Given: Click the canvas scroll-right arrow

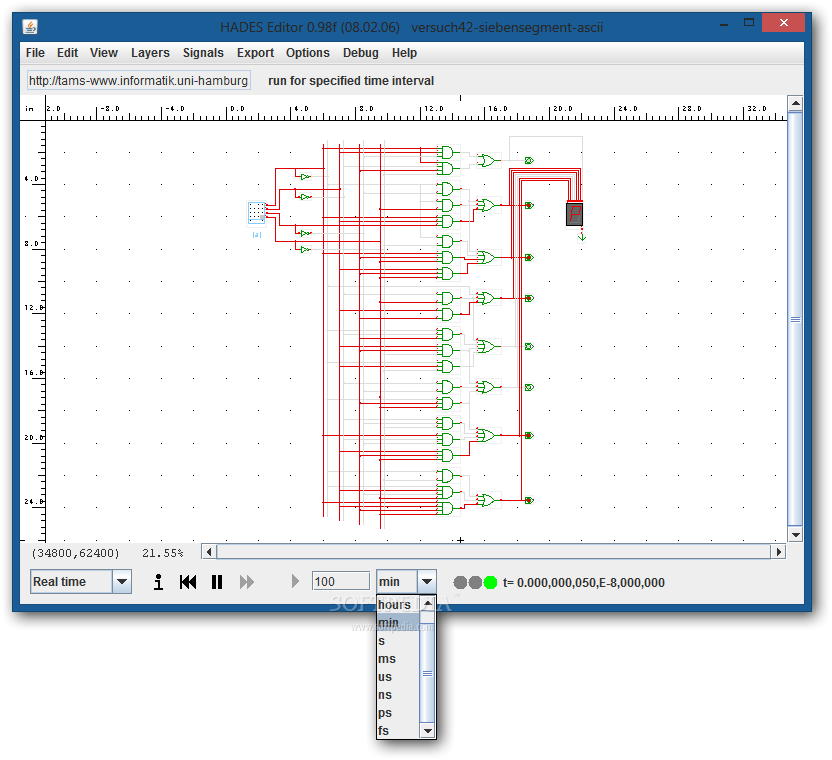Looking at the screenshot, I should tap(778, 552).
